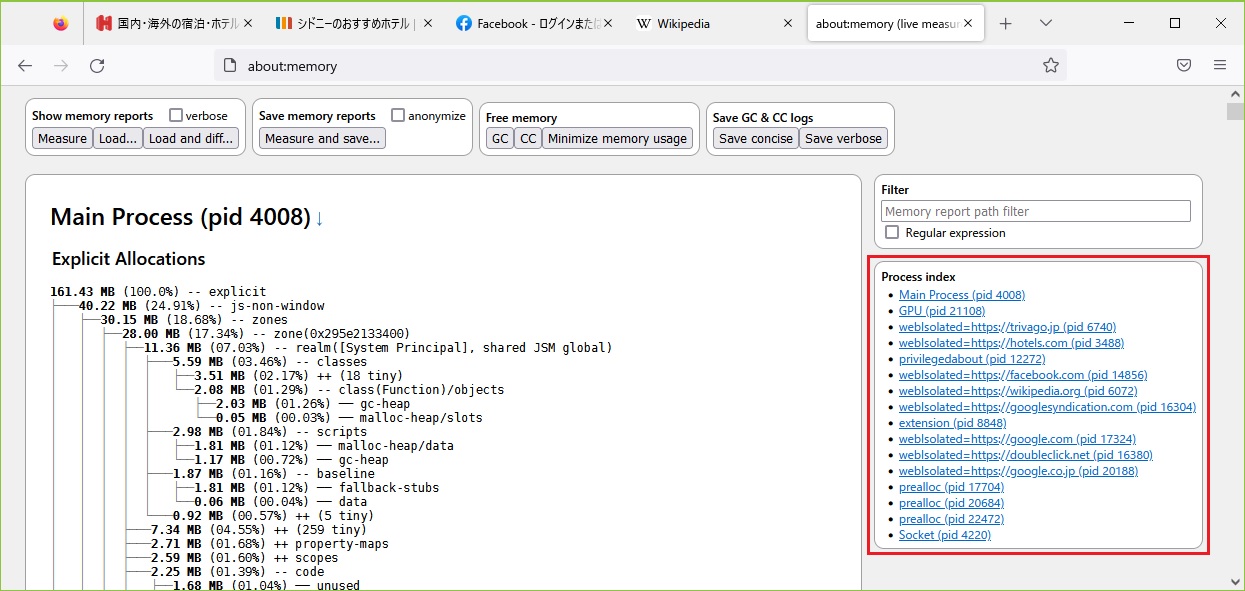This screenshot has height=591, width=1245.
Task: Open the Firefox hamburger application menu
Action: point(1219,66)
